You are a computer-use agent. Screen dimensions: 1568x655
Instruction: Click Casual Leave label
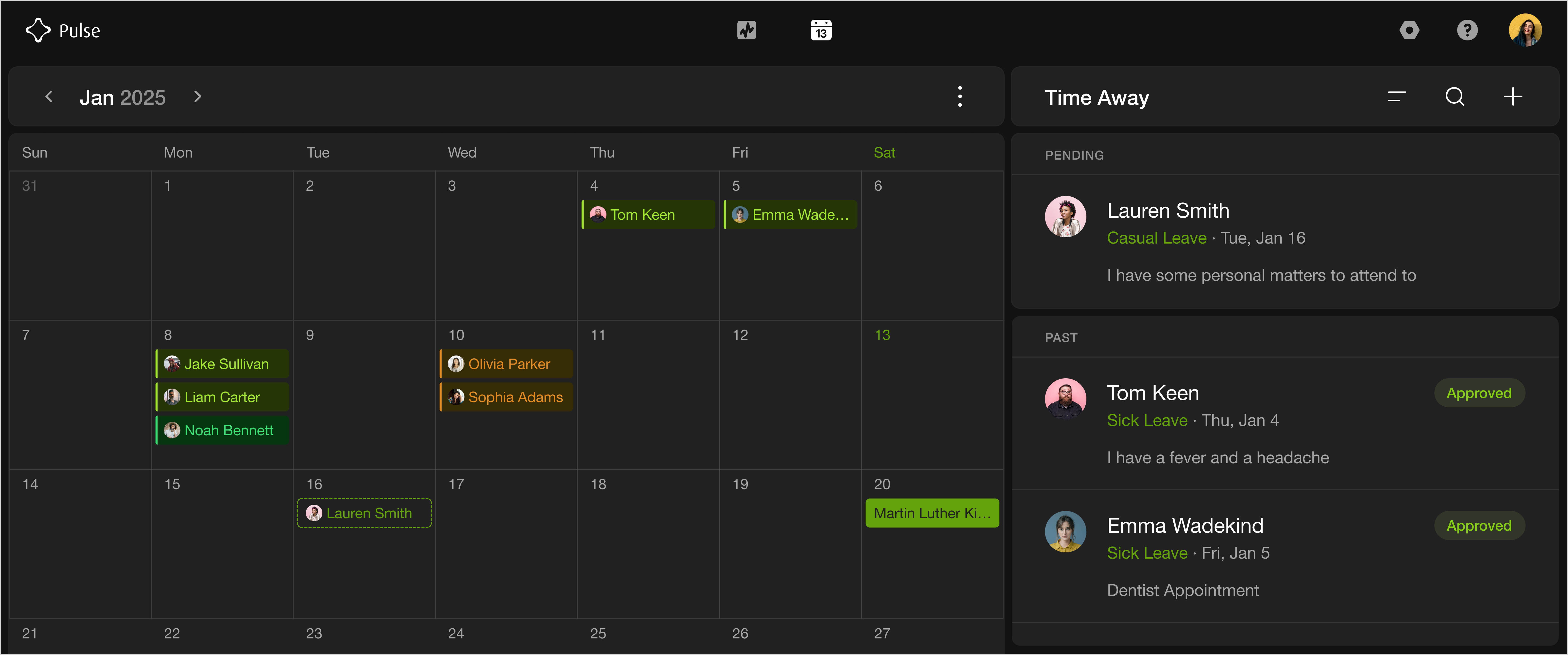pos(1157,238)
